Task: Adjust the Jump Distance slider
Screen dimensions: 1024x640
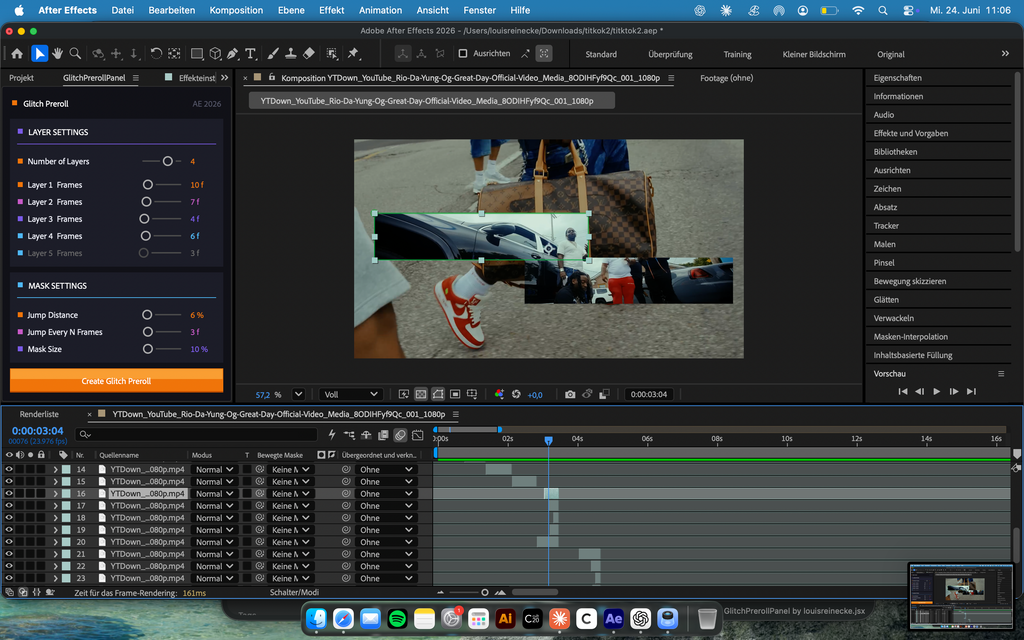Action: (x=161, y=315)
